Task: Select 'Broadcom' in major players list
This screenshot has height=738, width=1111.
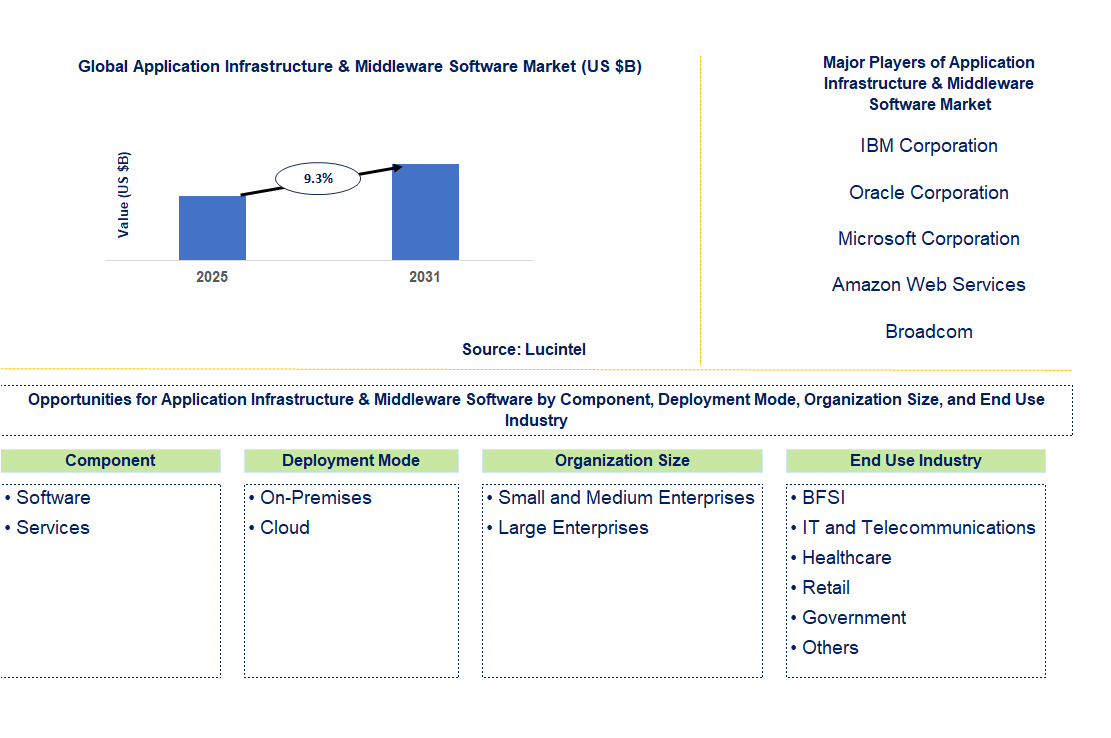Action: click(929, 331)
